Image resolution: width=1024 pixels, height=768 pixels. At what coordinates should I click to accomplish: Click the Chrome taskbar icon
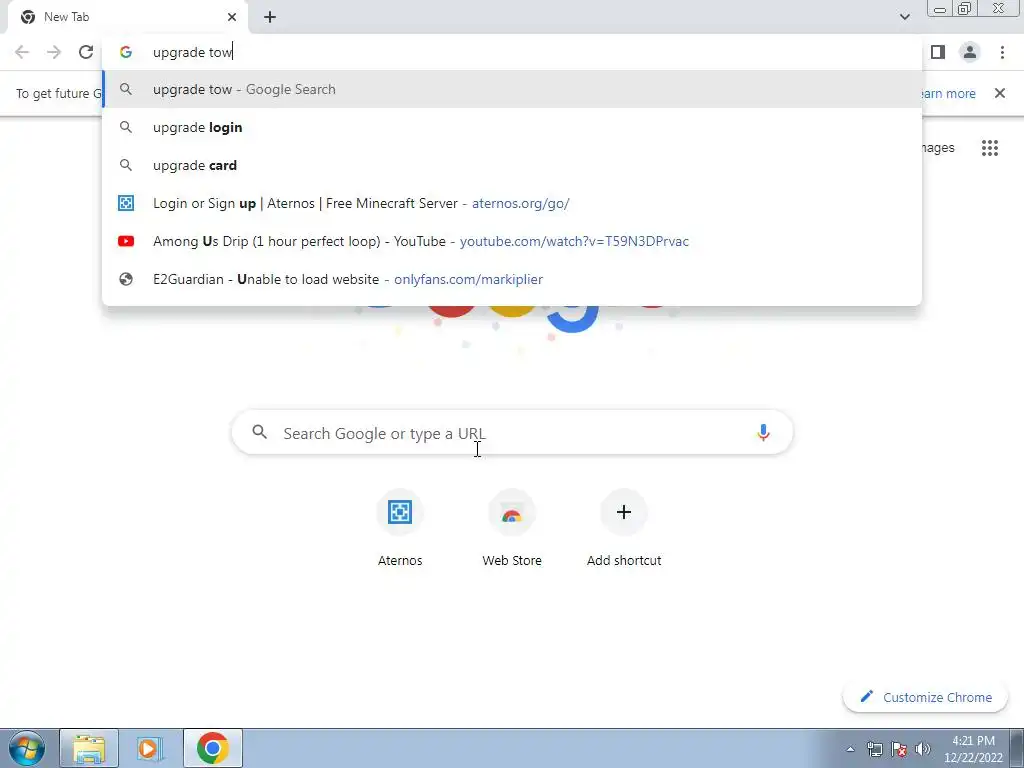(213, 748)
